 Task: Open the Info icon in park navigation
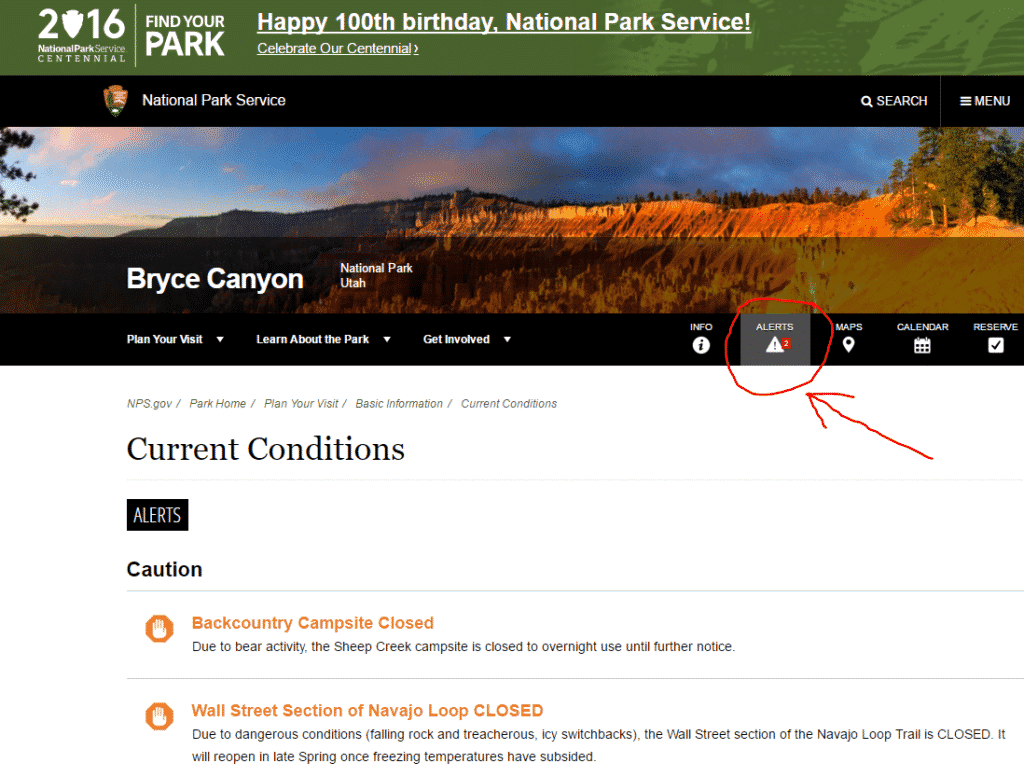(x=701, y=345)
